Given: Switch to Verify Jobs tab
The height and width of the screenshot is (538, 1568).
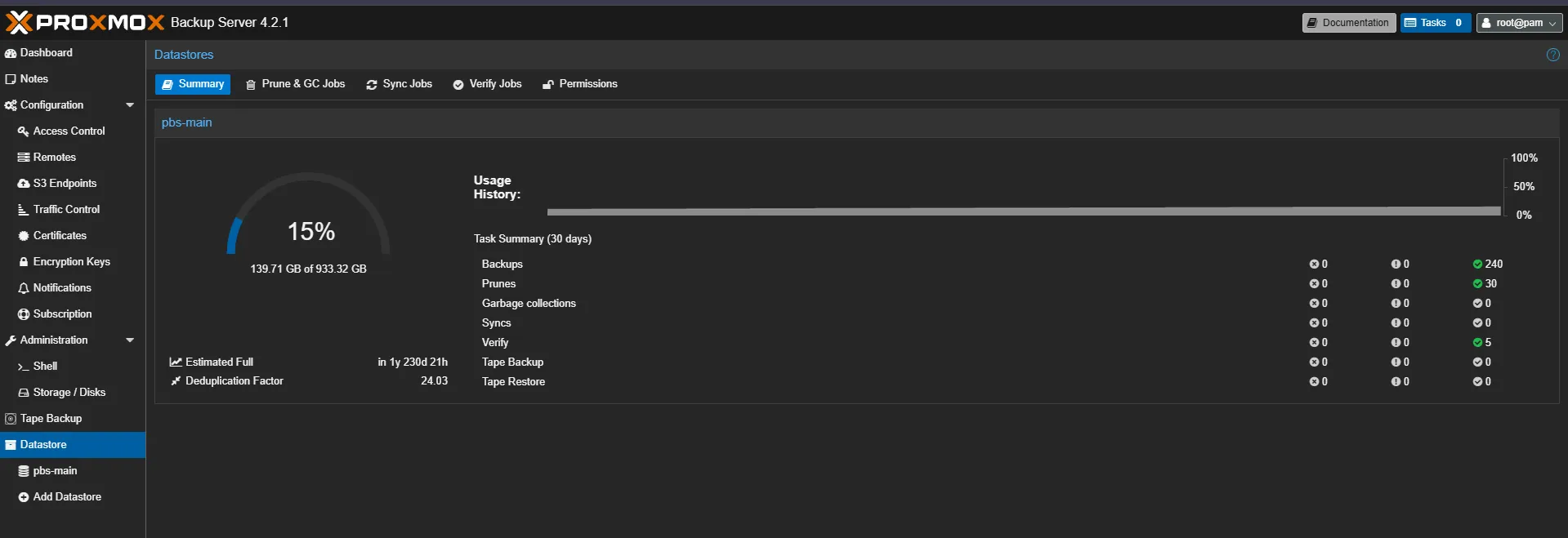Looking at the screenshot, I should coord(487,84).
